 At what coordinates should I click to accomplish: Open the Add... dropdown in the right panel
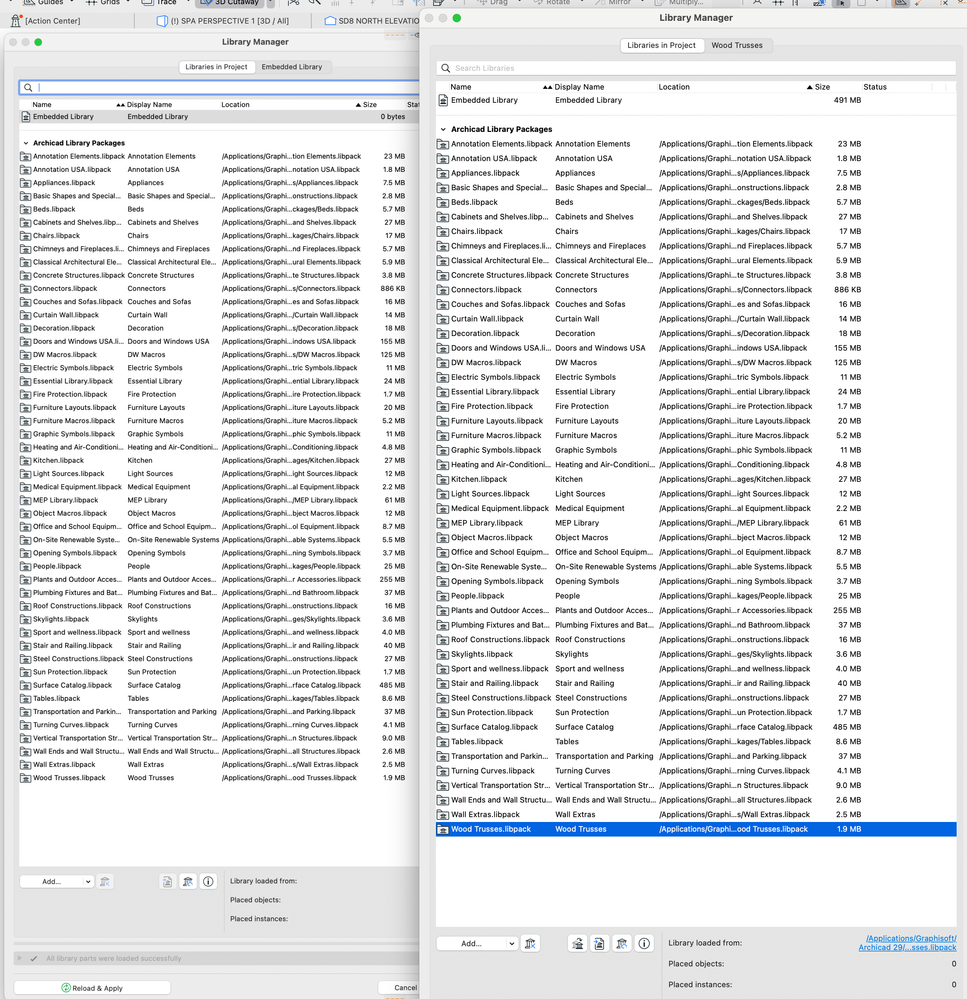click(477, 943)
